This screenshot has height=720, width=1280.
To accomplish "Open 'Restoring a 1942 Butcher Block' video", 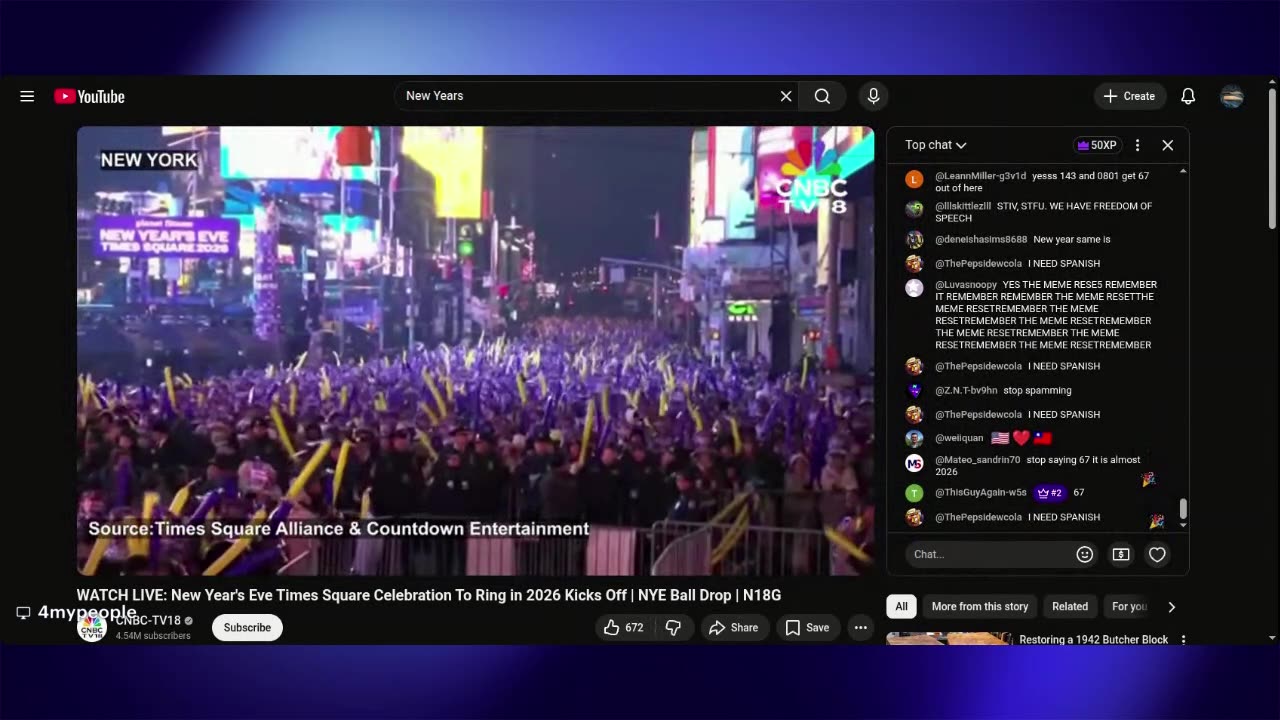I will (x=1093, y=639).
